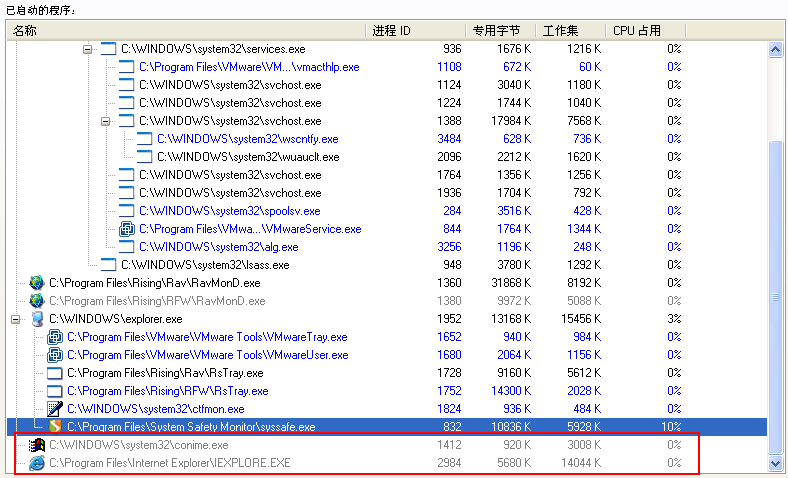This screenshot has height=478, width=788.
Task: Click the wscntfy.exe process icon
Action: pos(144,139)
